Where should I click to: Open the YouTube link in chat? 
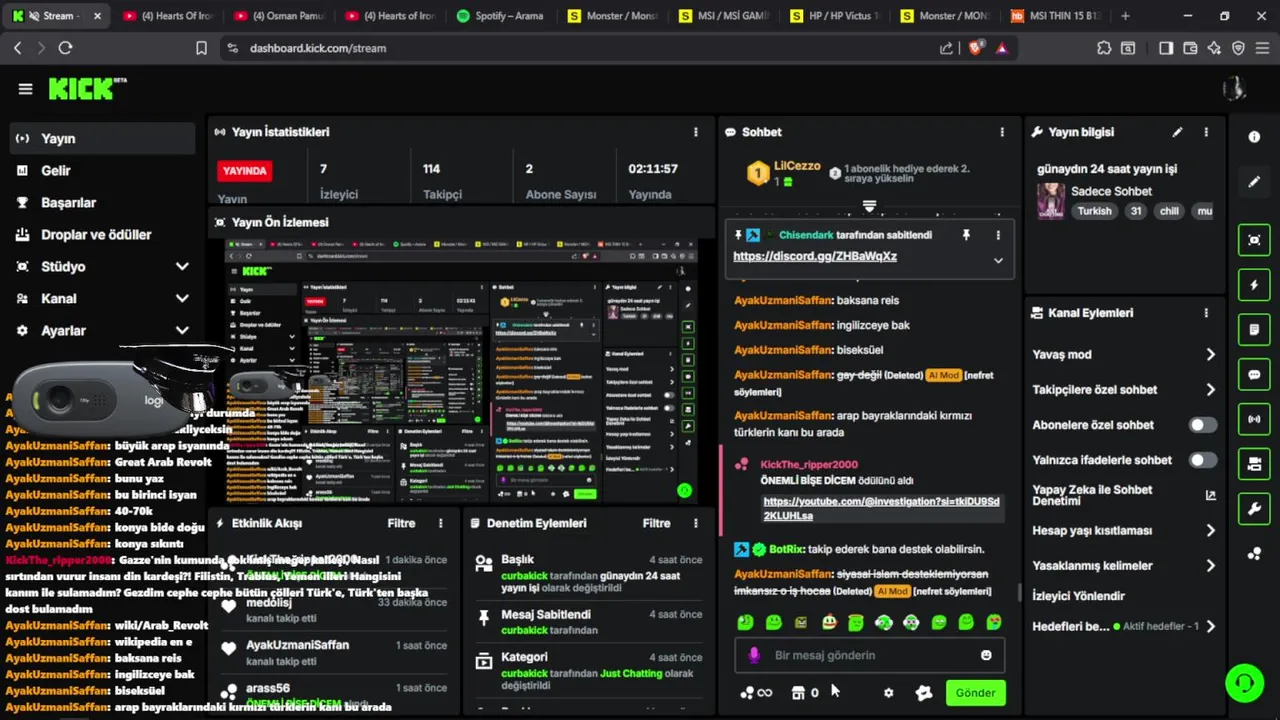pos(881,509)
